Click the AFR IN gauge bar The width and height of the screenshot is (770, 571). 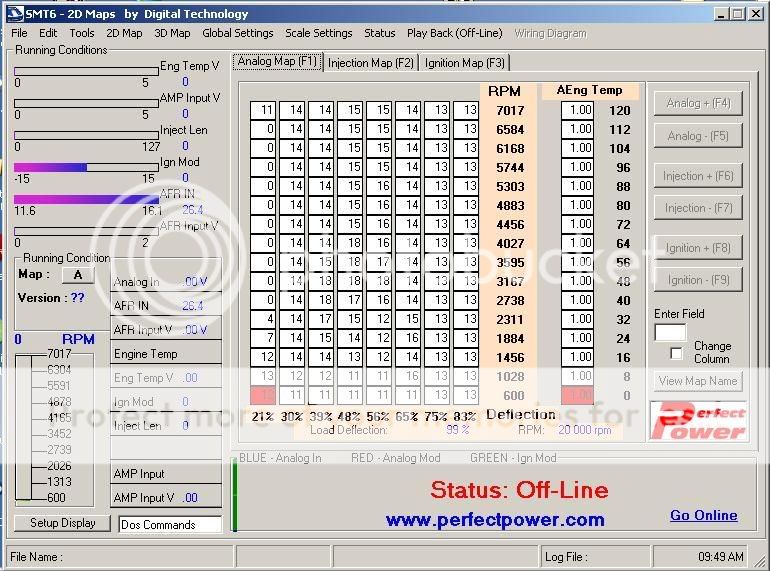86,199
